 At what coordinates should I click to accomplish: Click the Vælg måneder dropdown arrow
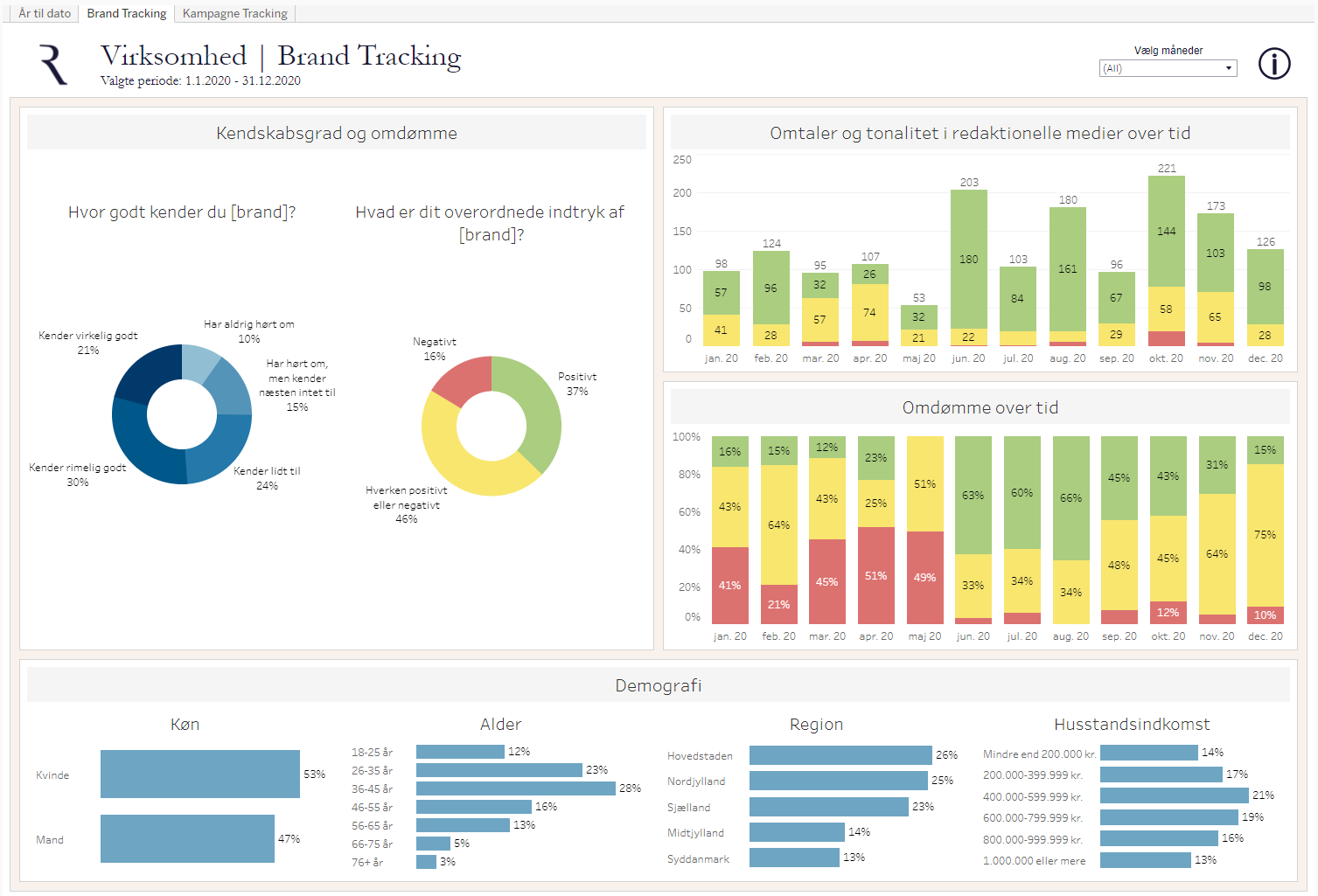click(1228, 68)
